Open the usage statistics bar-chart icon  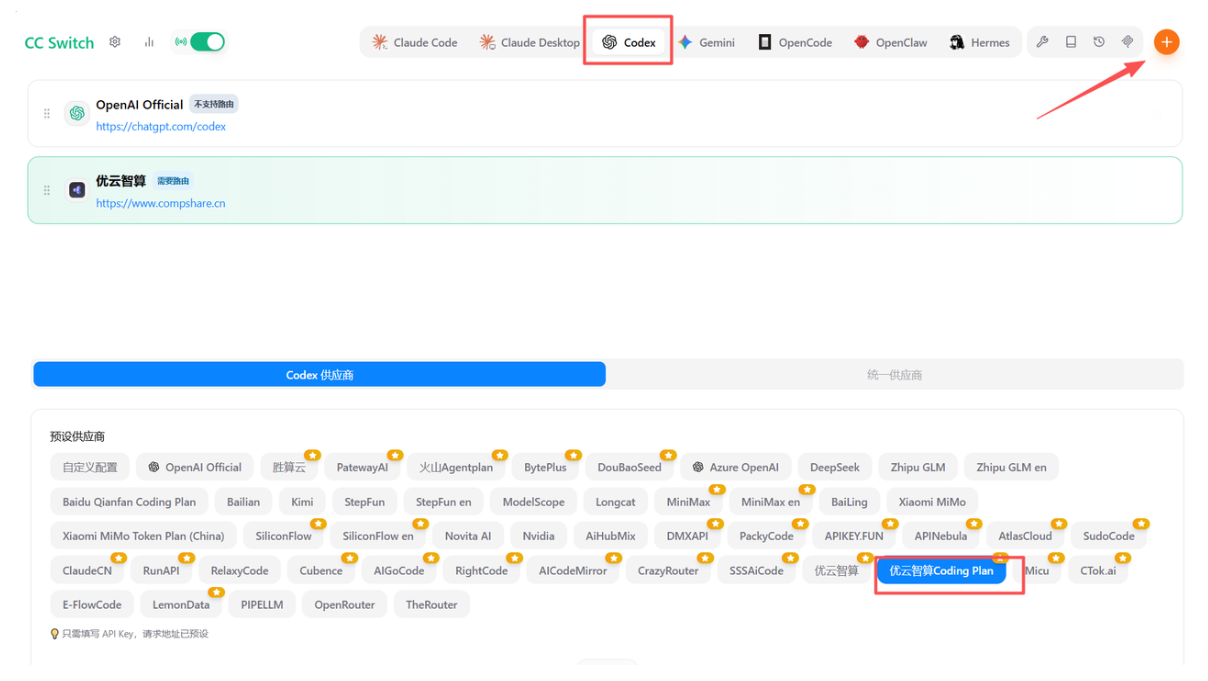(149, 42)
